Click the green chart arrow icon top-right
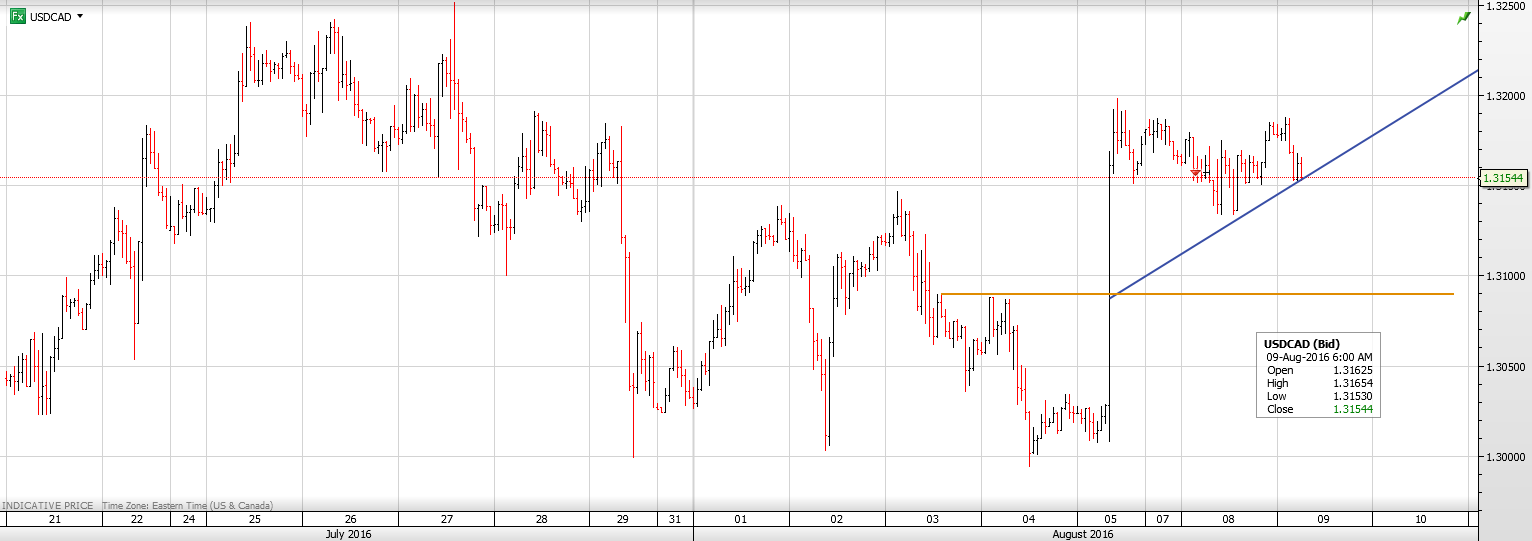This screenshot has width=1532, height=541. tap(1463, 18)
